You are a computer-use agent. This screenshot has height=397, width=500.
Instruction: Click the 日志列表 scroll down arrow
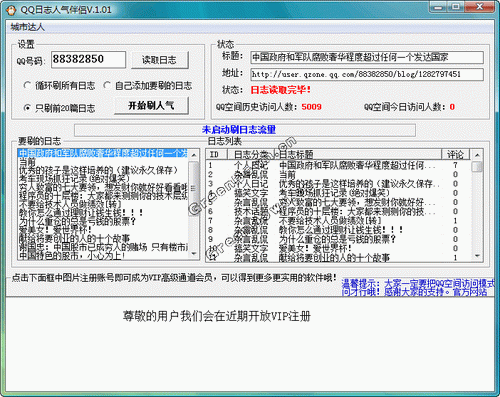point(477,256)
